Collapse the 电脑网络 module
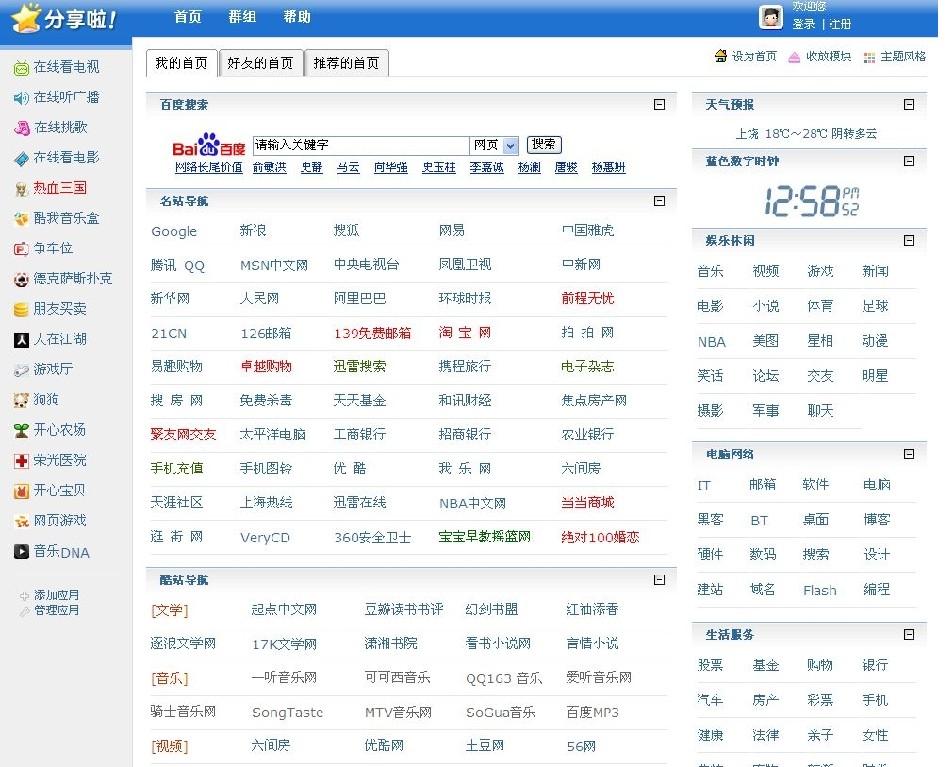 [909, 454]
